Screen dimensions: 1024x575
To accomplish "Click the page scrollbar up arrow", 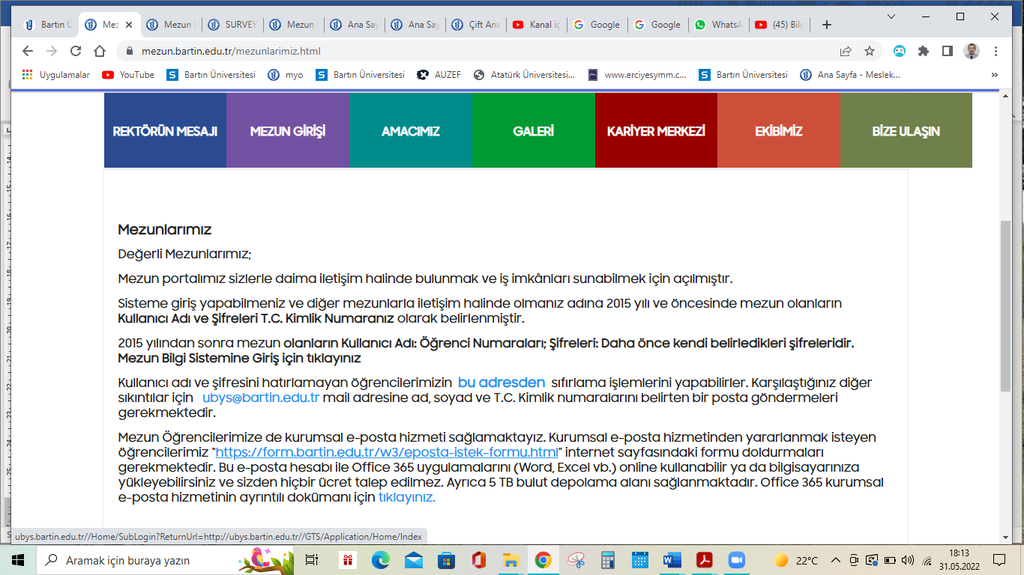I will point(1005,96).
